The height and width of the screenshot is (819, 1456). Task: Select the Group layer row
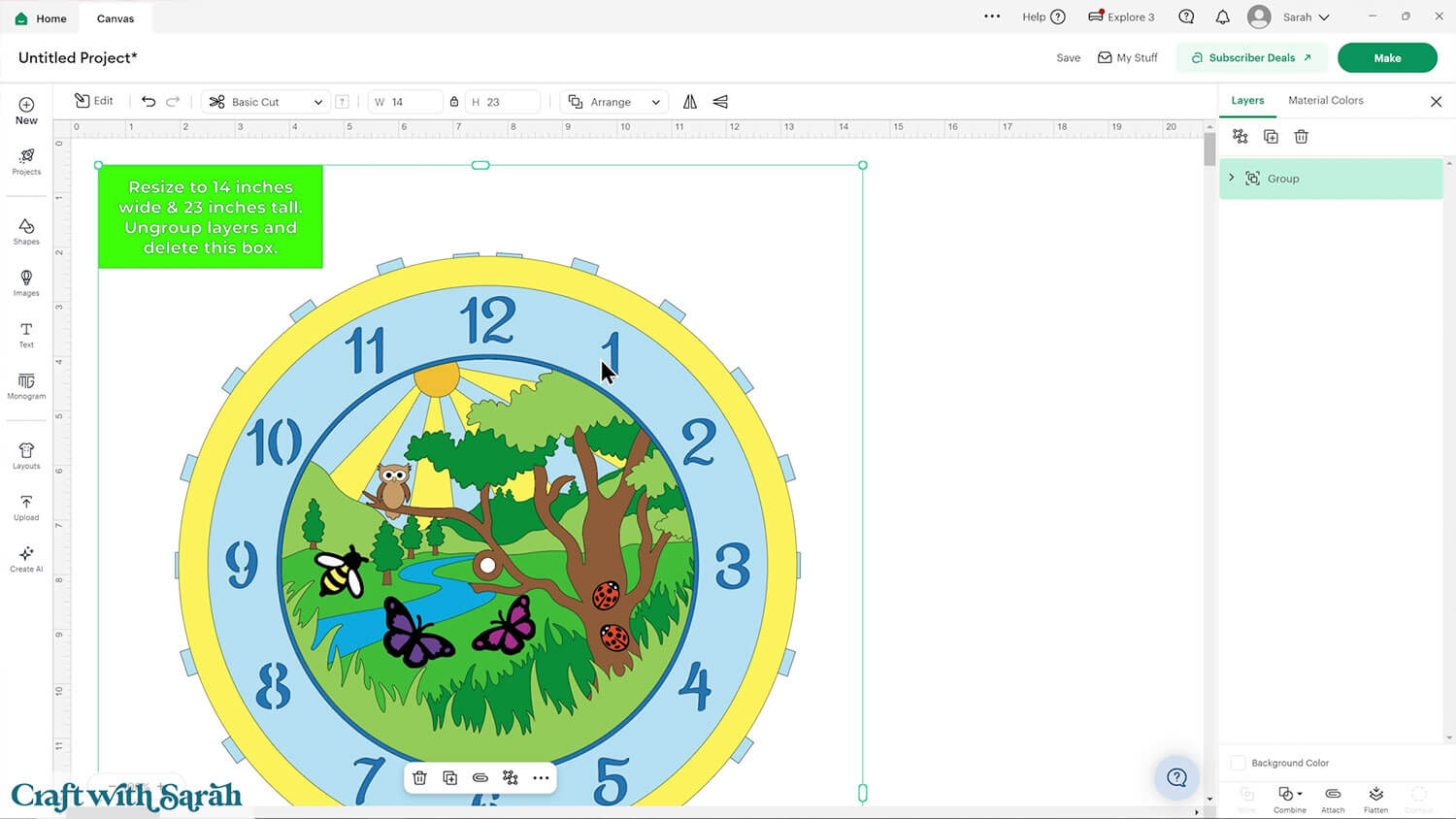coord(1331,179)
